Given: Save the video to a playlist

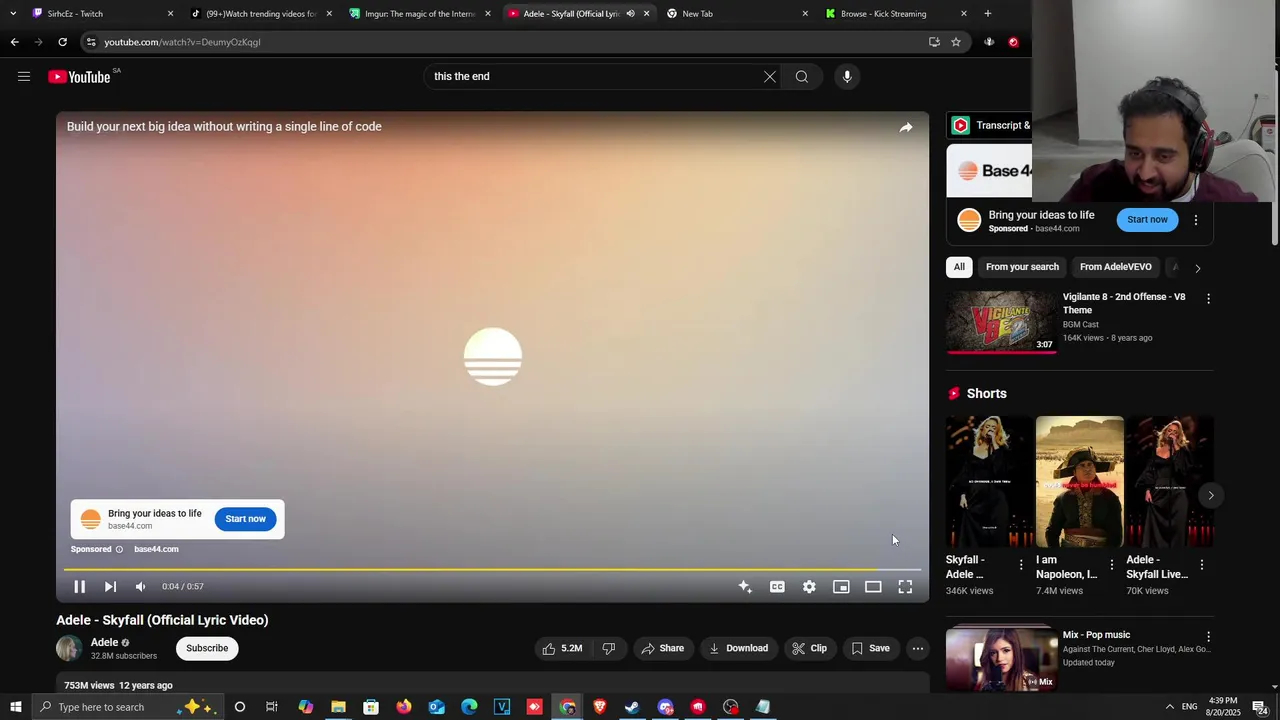Looking at the screenshot, I should point(870,648).
